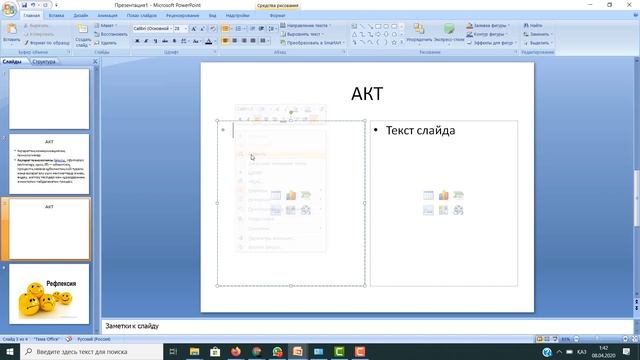The image size is (640, 360).
Task: Open File Explorer from the taskbar
Action: (x=194, y=351)
